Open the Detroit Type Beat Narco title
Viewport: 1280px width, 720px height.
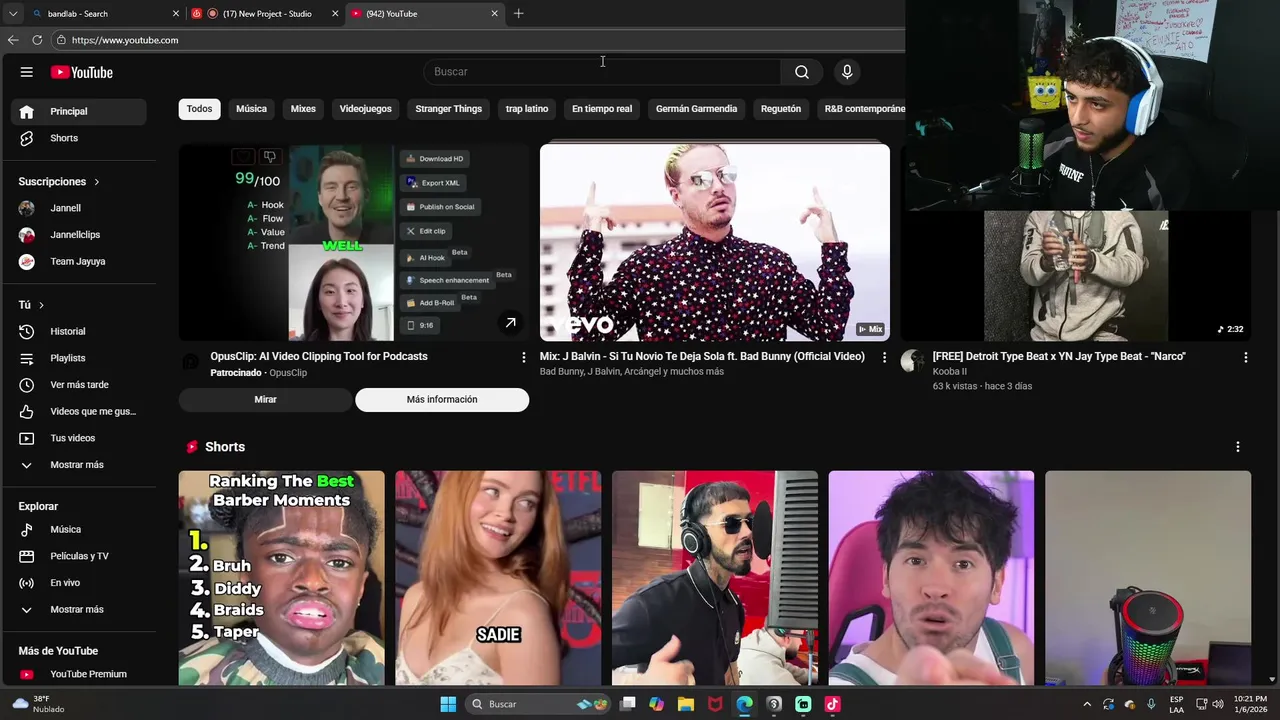pyautogui.click(x=1059, y=356)
